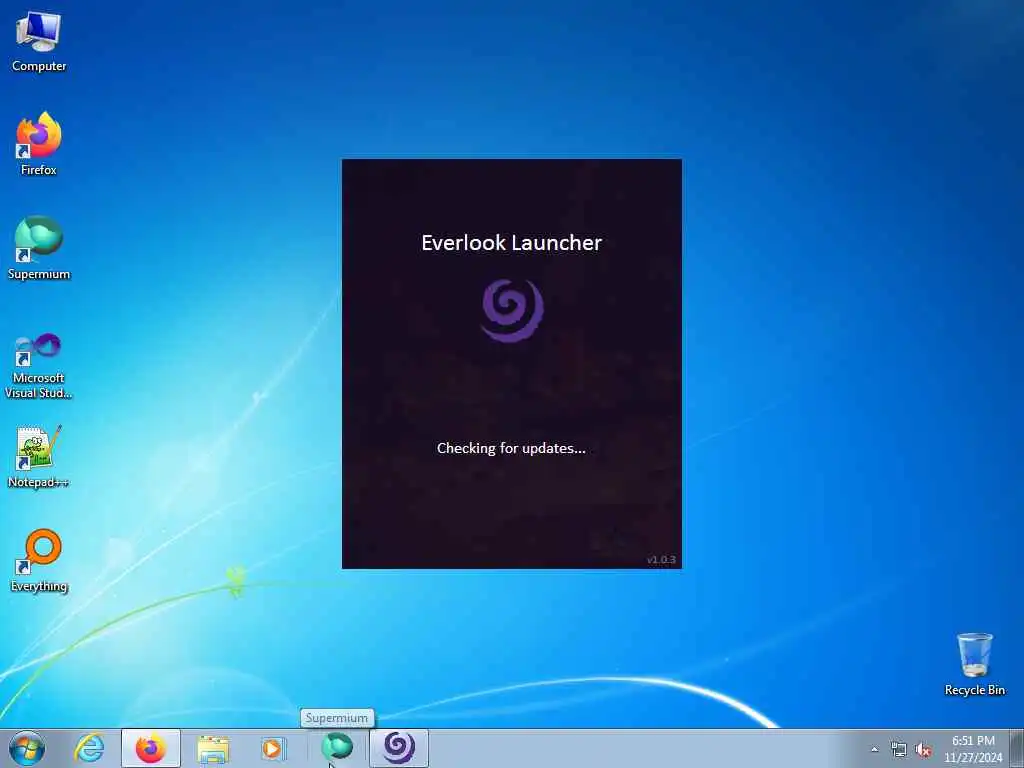Screen dimensions: 1024x768
Task: Launch Windows Media Player from the taskbar
Action: point(272,748)
